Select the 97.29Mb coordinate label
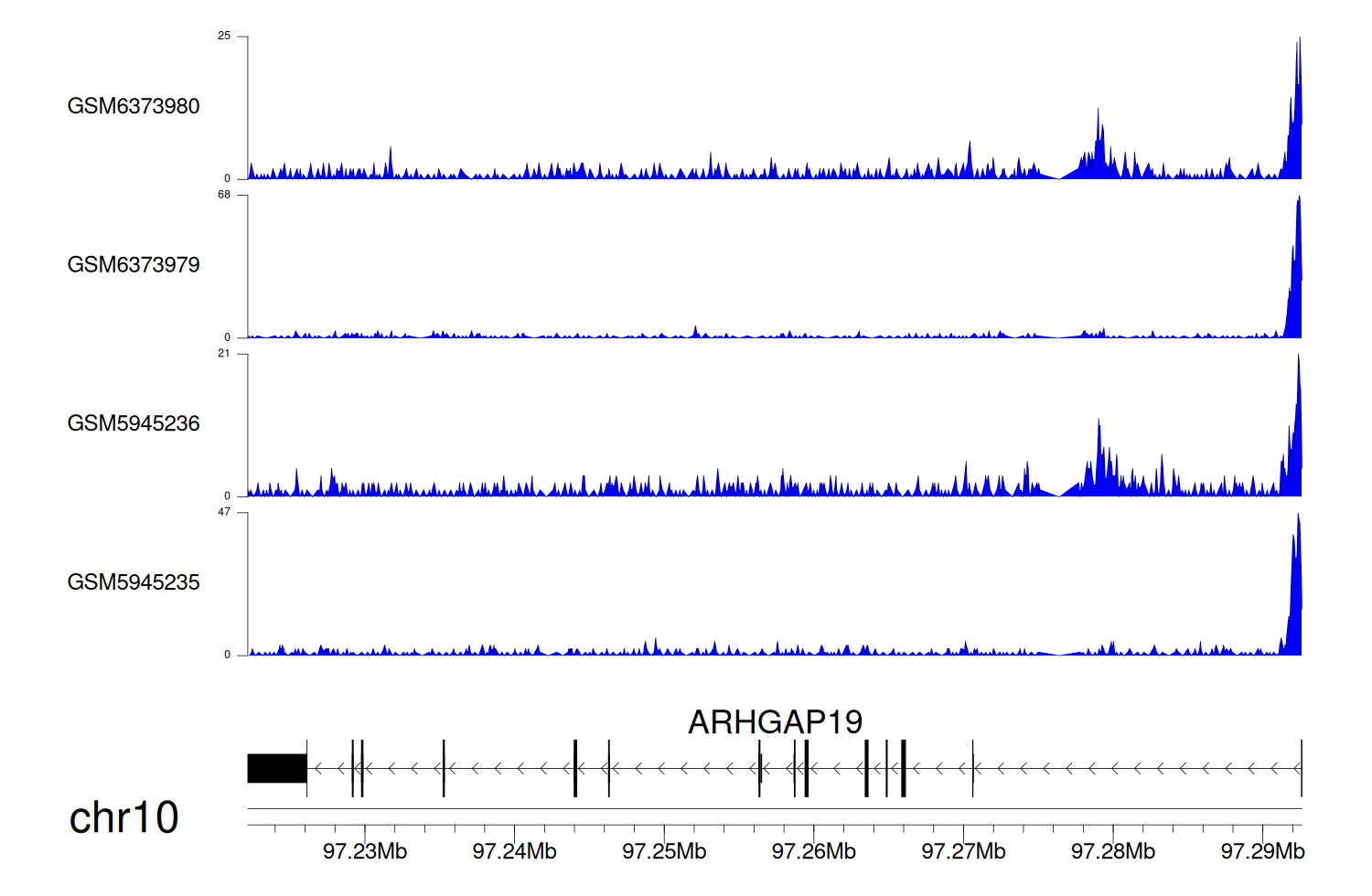Screen dimensions: 1372x896 pos(1262,851)
